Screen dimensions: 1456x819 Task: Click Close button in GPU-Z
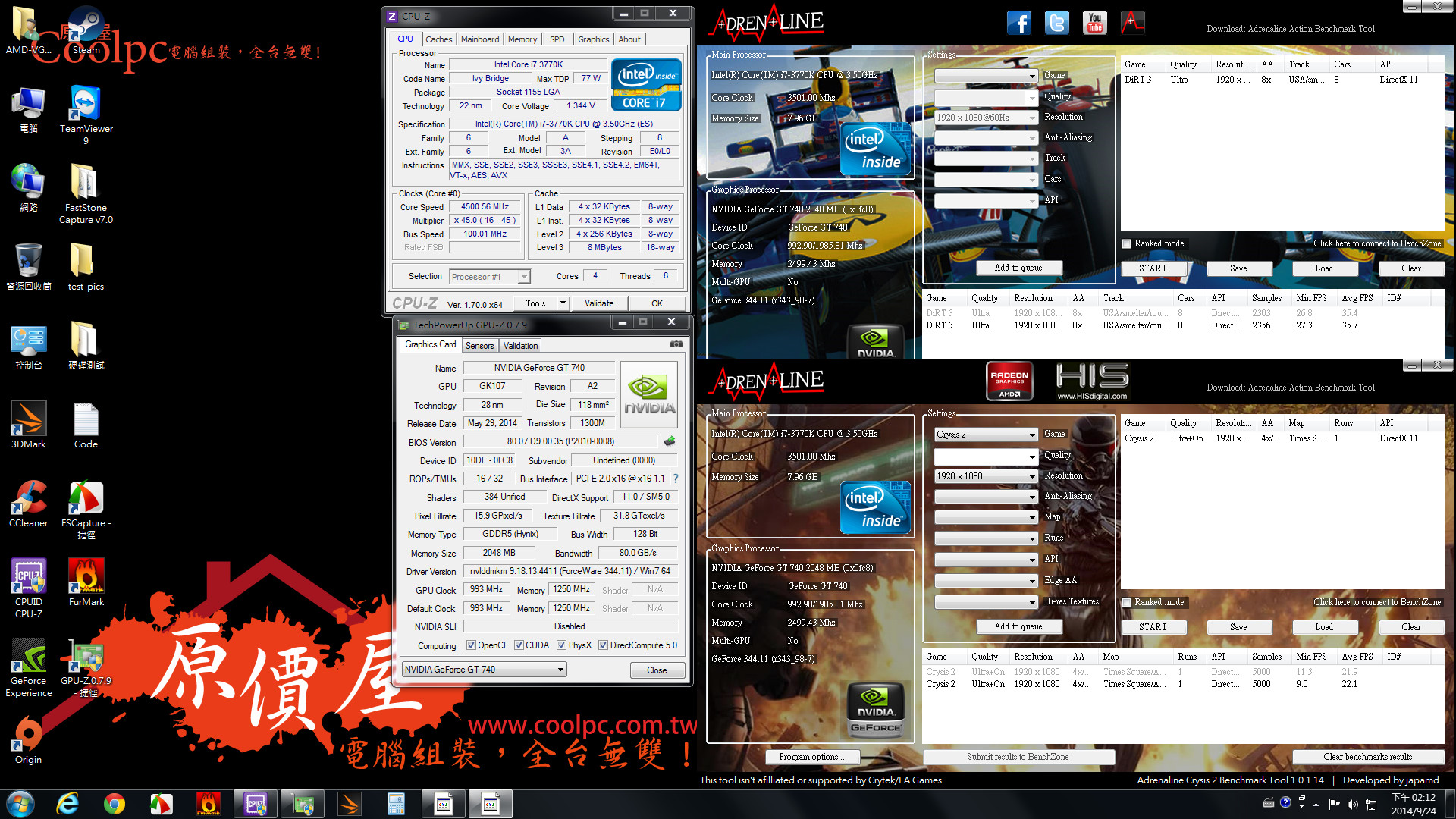click(657, 670)
